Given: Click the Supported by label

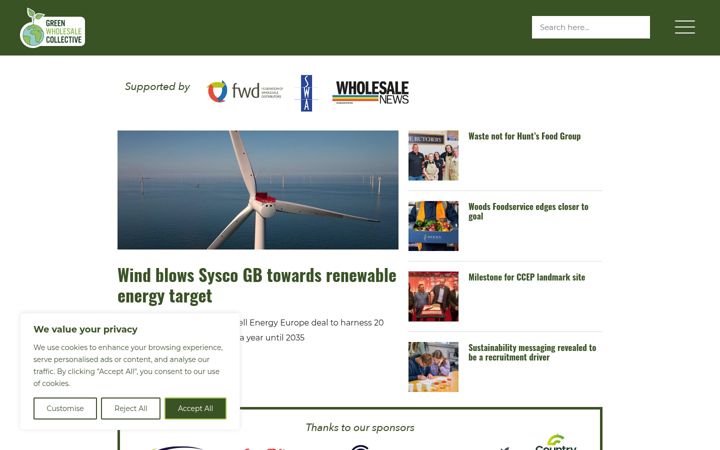Looking at the screenshot, I should [157, 87].
